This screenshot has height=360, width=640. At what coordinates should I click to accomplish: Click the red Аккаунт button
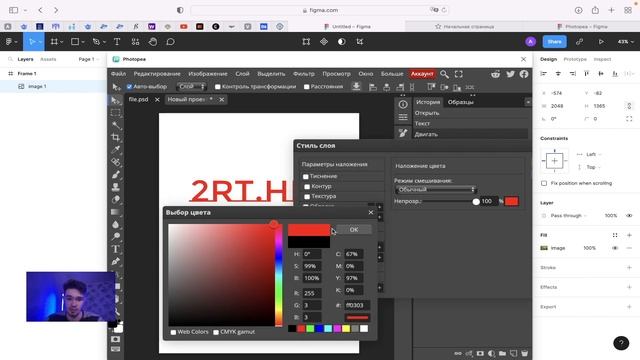422,74
